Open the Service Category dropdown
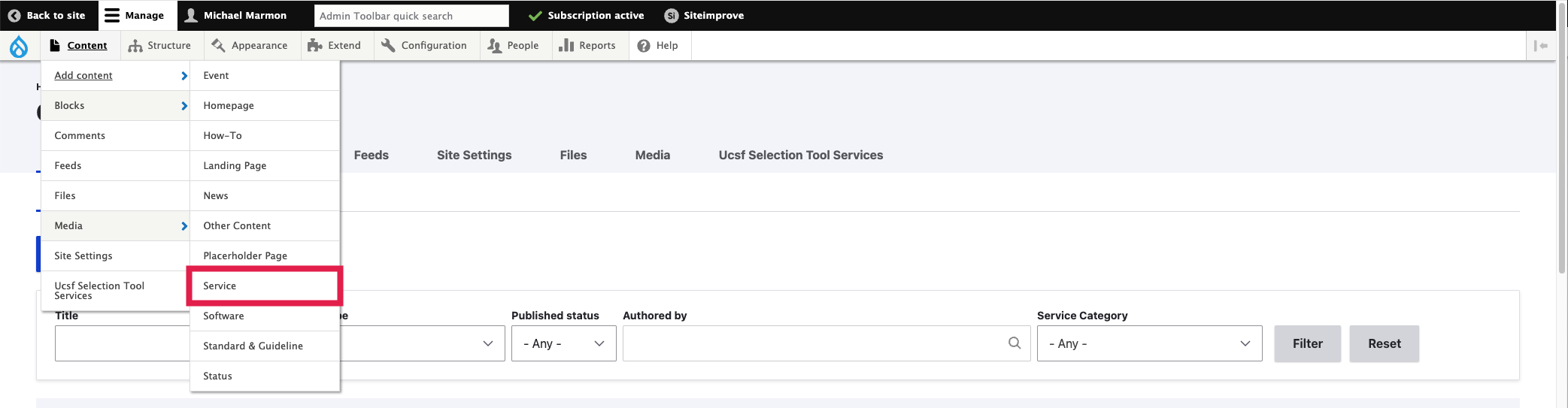 coord(1149,343)
